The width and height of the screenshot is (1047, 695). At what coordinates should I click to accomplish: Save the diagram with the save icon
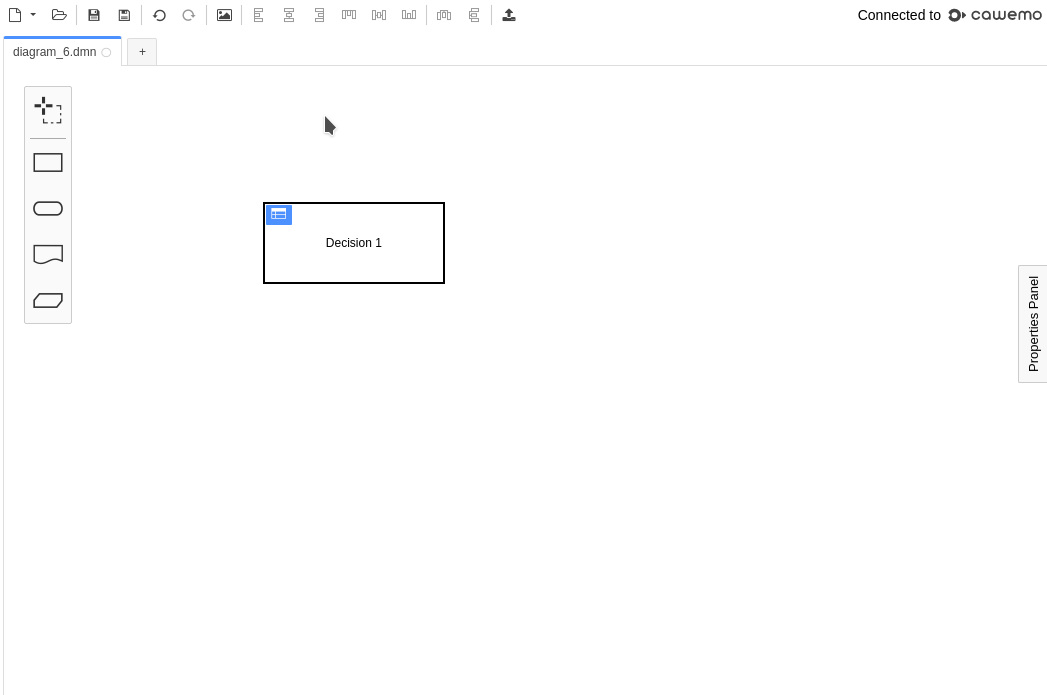tap(94, 15)
